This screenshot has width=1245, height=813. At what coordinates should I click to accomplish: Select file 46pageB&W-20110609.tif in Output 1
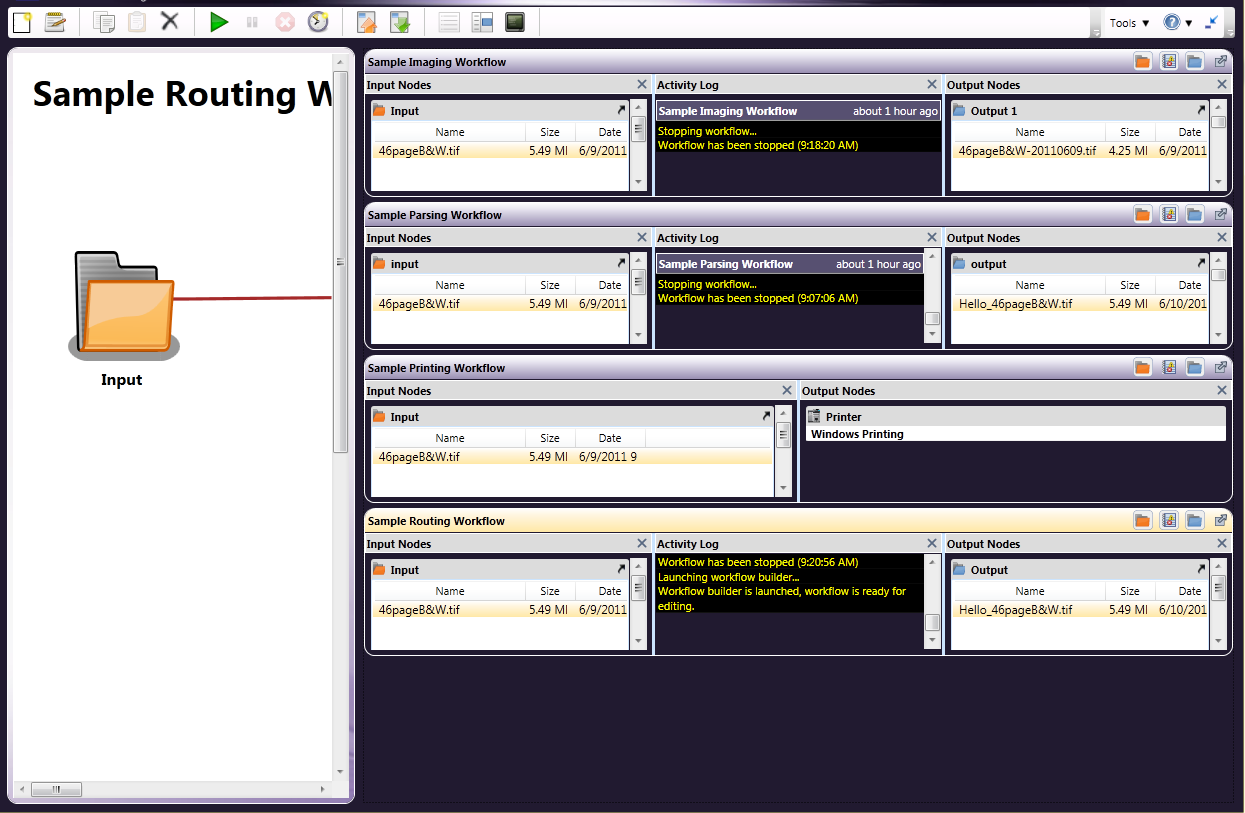point(1080,151)
